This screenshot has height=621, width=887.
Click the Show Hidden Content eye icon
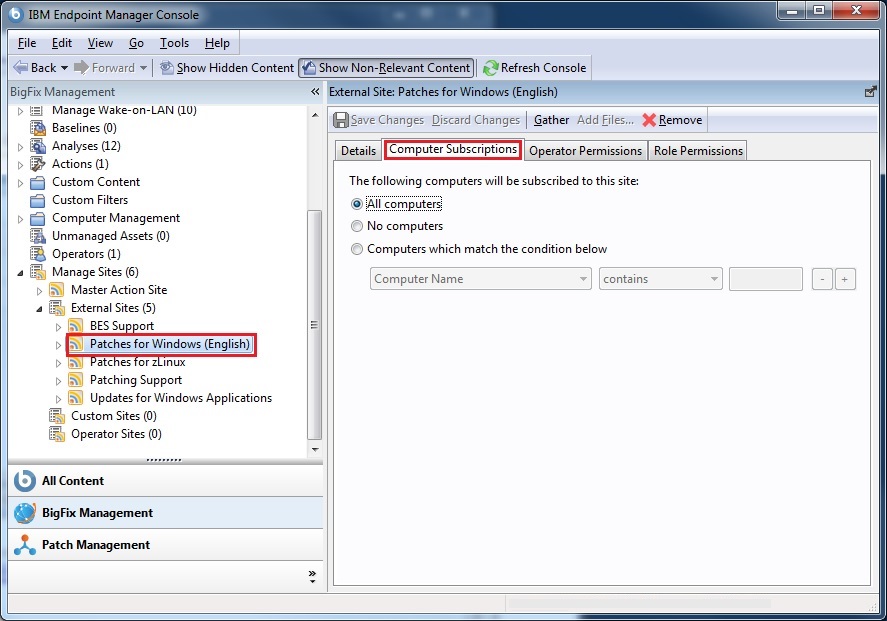point(166,68)
